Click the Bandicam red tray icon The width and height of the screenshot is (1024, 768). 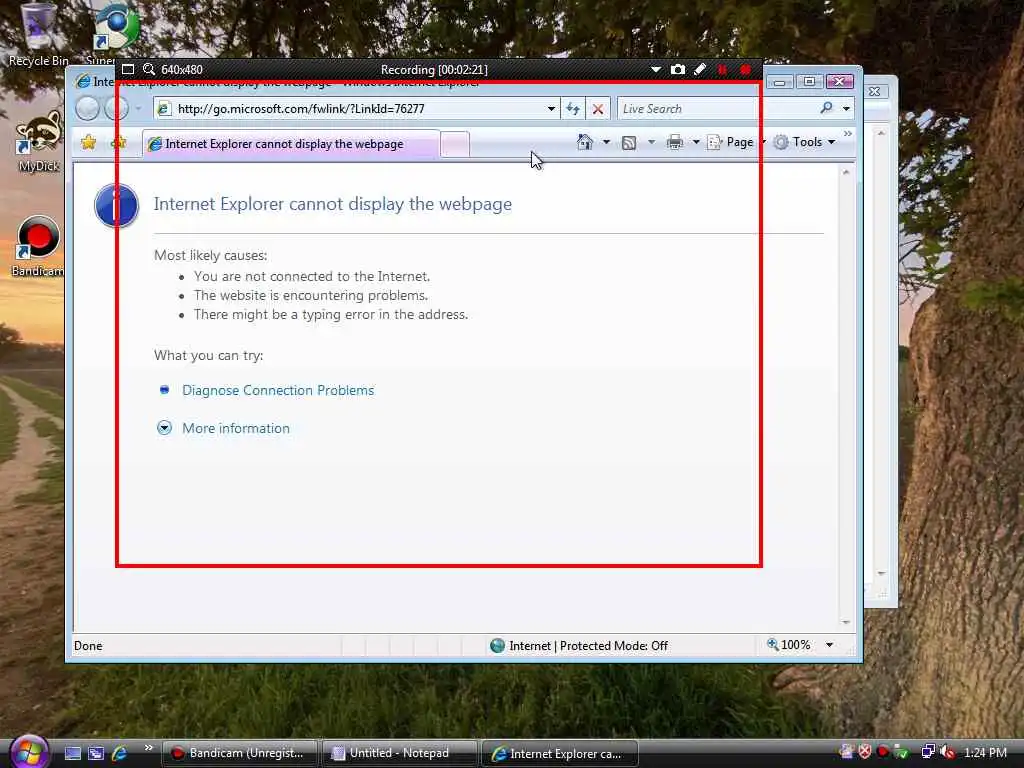click(883, 752)
